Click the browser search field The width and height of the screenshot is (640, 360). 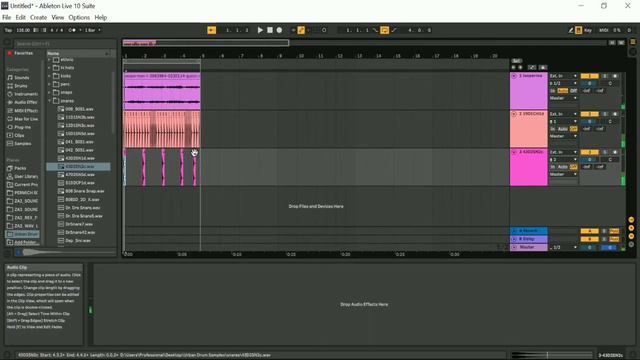[x=65, y=43]
